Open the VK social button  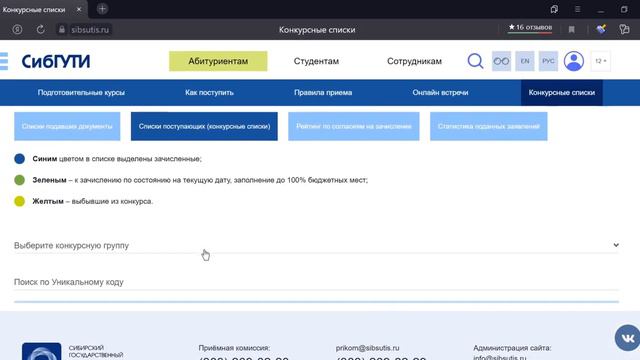click(x=628, y=338)
